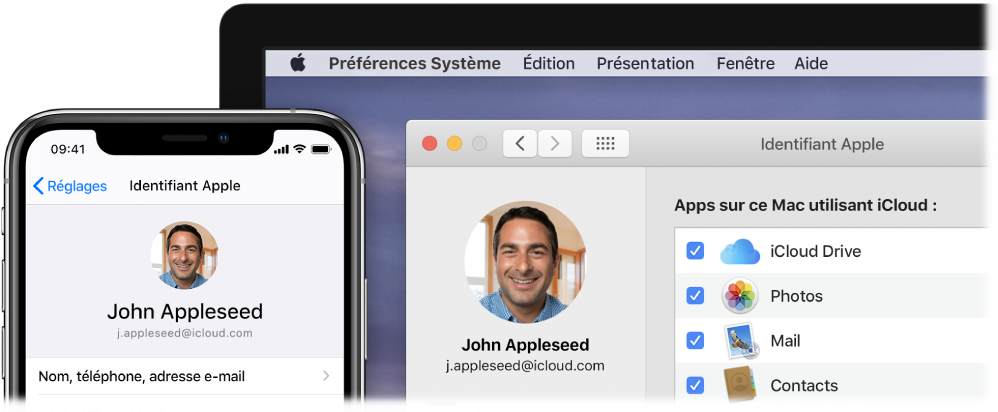Image resolution: width=998 pixels, height=412 pixels.
Task: Go forward with the right arrow button
Action: (x=554, y=144)
